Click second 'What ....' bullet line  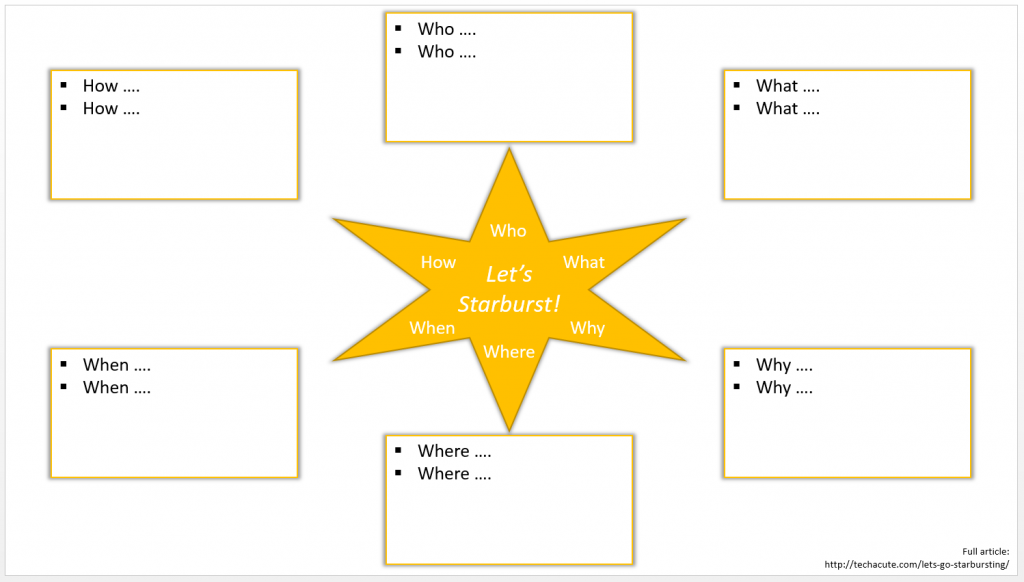[x=787, y=108]
